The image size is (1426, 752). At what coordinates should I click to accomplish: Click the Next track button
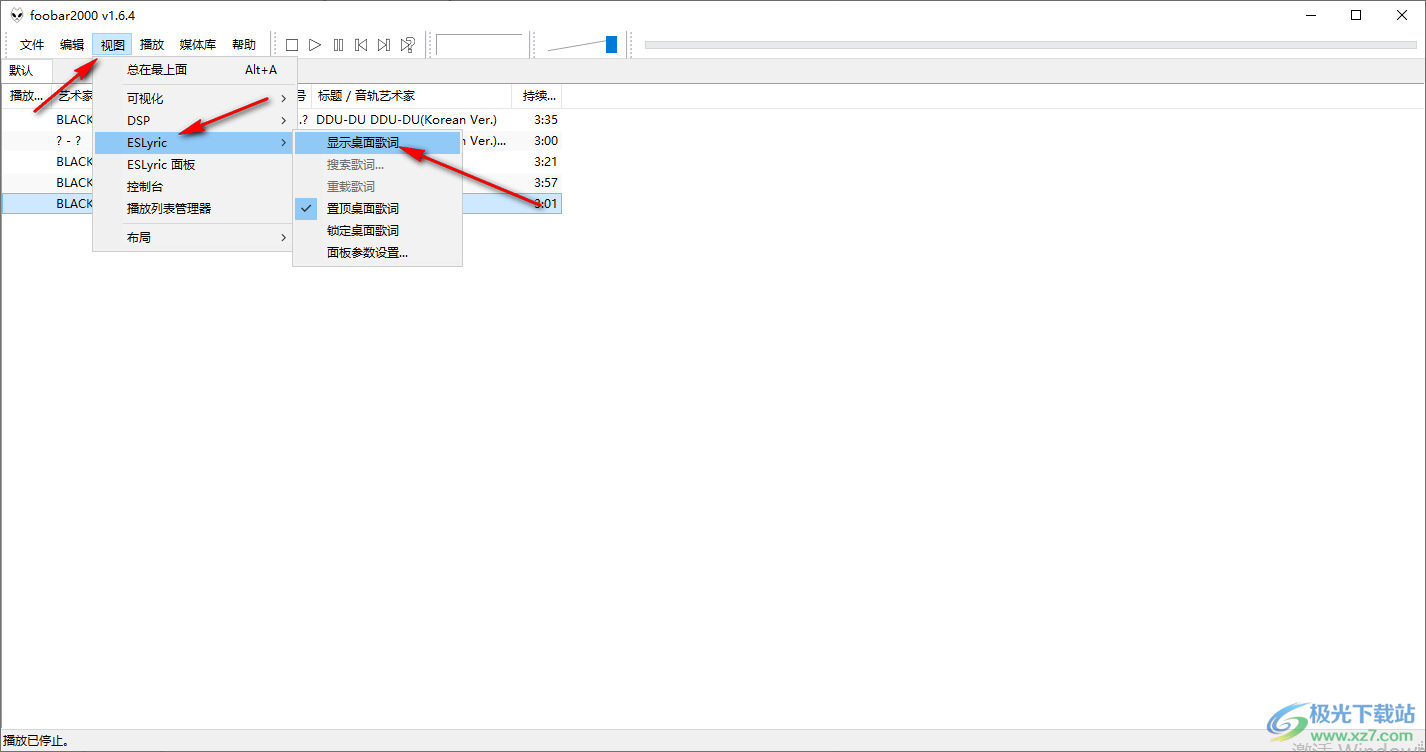point(384,45)
